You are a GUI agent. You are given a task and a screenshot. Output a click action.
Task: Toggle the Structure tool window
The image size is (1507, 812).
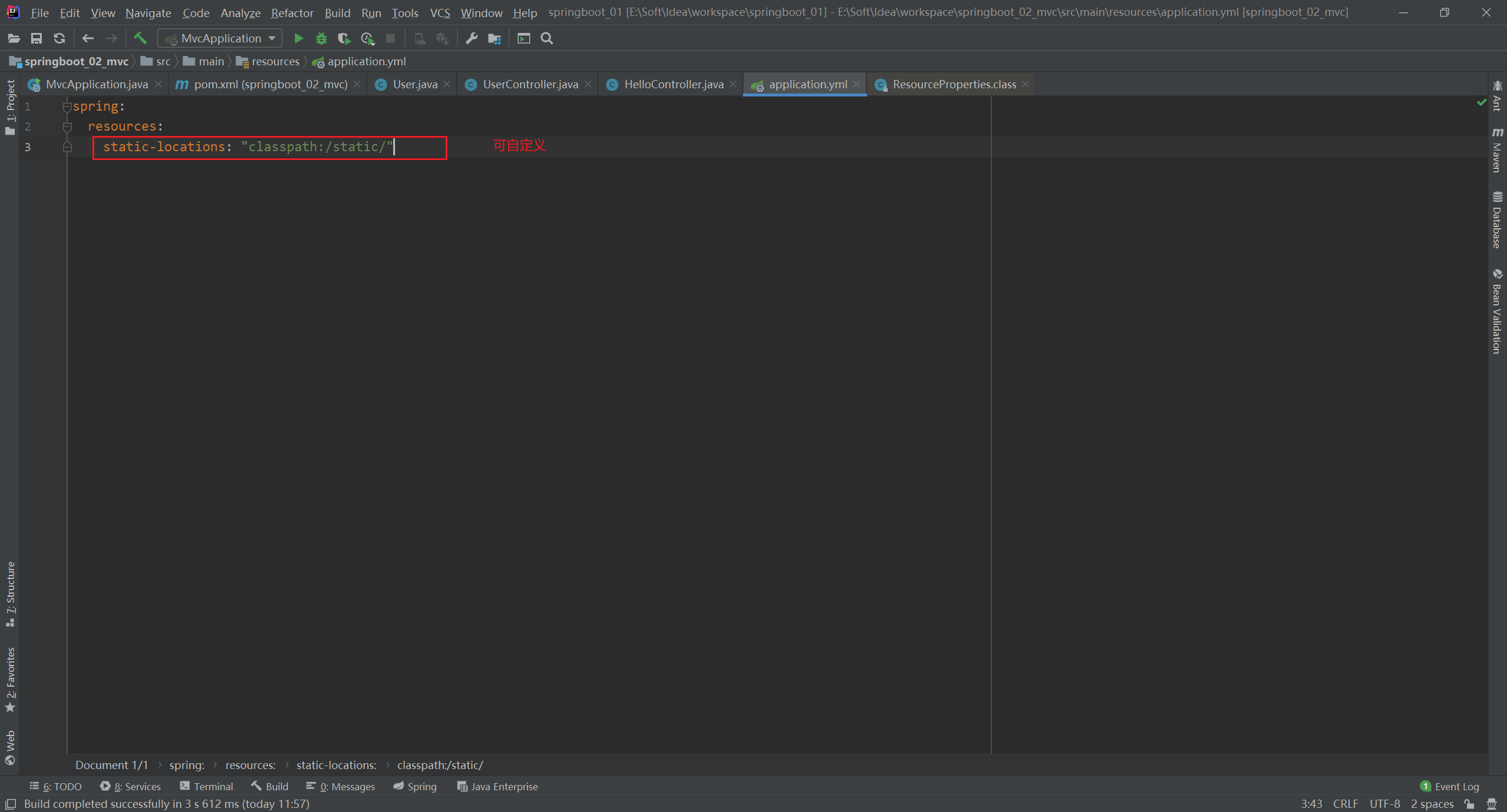click(10, 594)
